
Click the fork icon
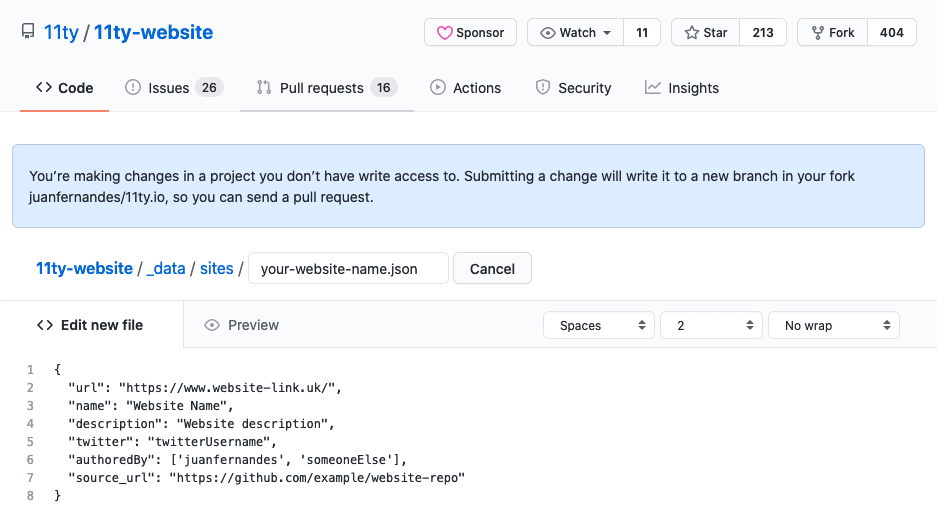click(817, 33)
